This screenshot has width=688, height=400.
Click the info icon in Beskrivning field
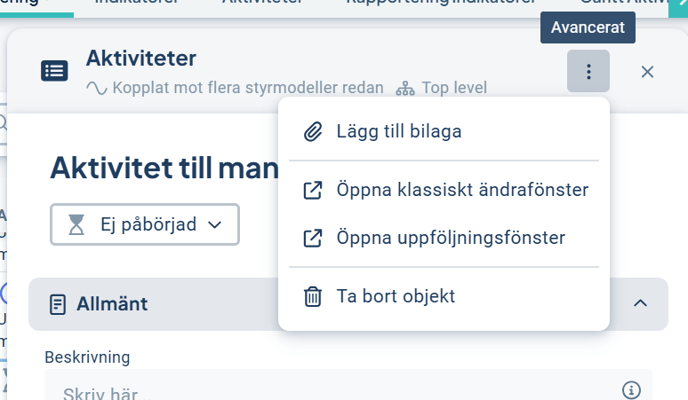(x=631, y=390)
